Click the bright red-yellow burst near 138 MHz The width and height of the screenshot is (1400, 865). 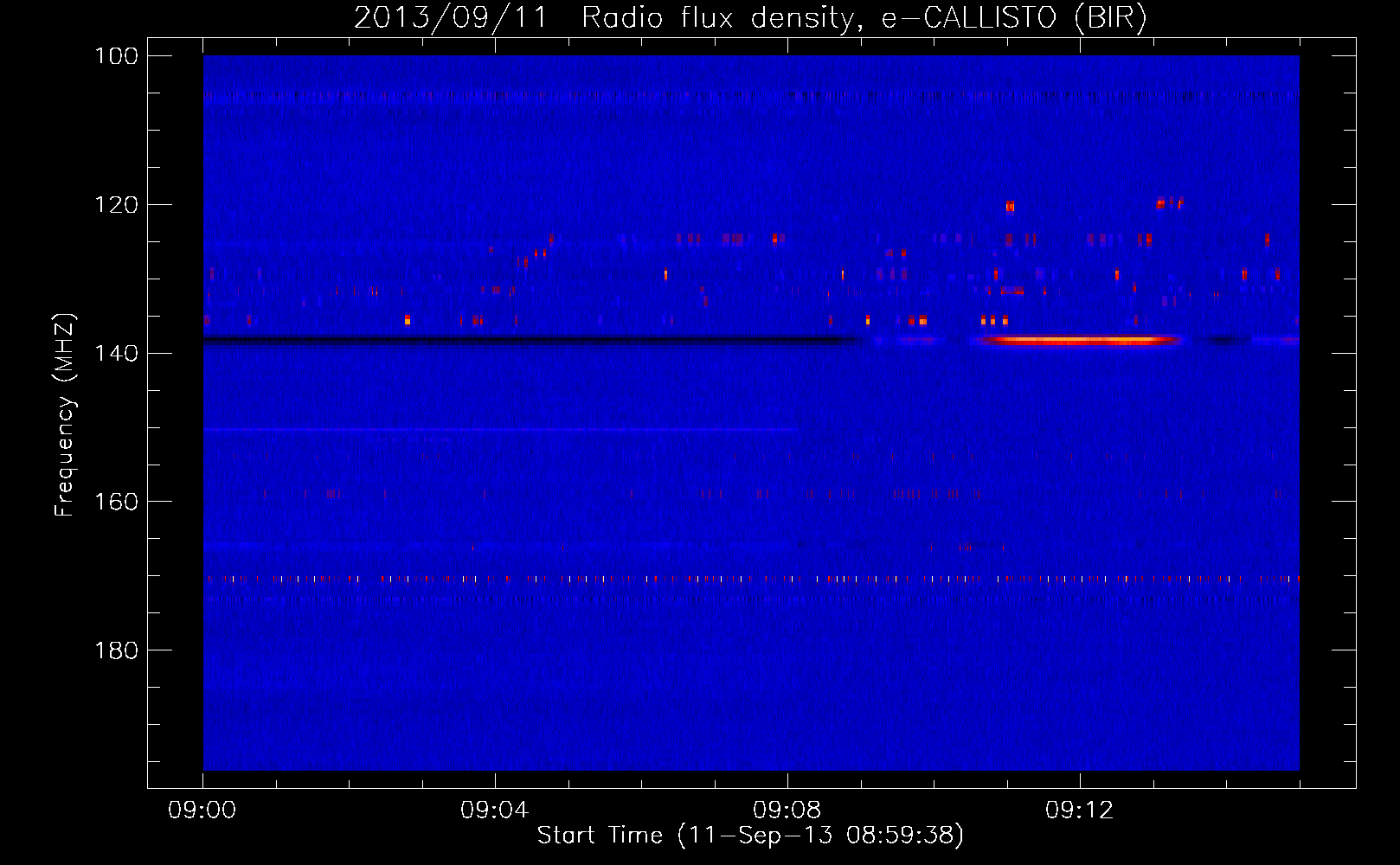coord(1082,341)
